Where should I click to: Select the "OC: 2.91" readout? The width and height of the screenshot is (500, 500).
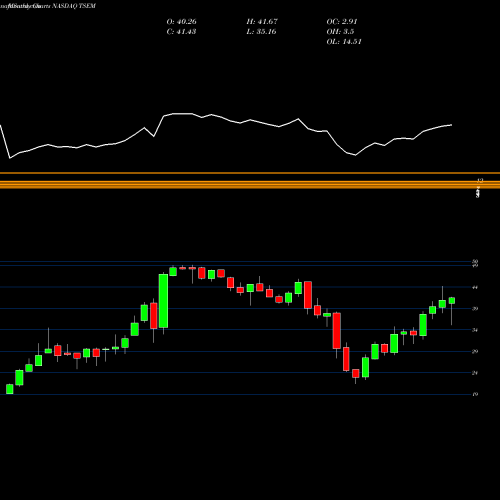click(x=342, y=22)
